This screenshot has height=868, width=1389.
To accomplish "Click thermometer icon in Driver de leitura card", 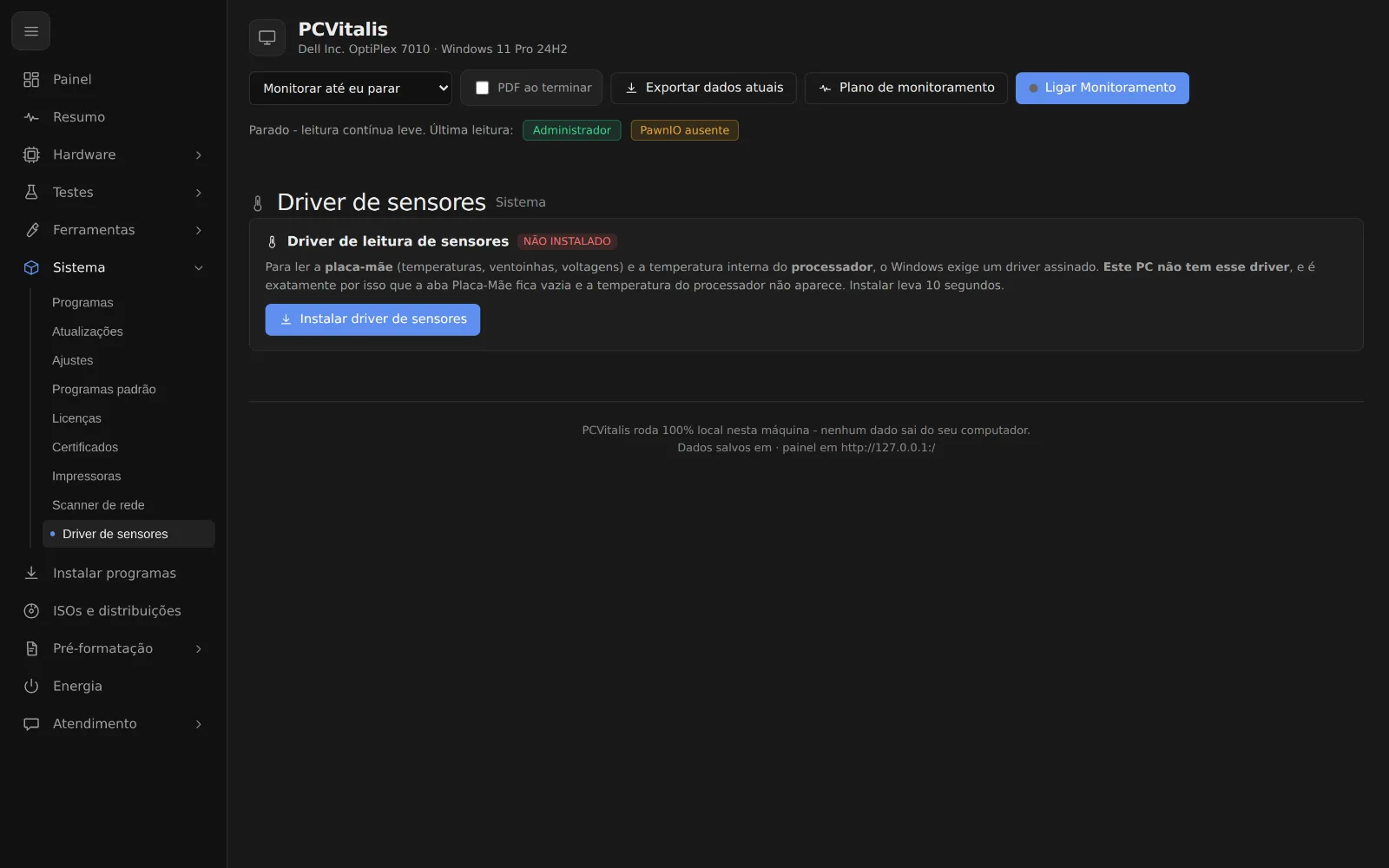I will (x=272, y=242).
